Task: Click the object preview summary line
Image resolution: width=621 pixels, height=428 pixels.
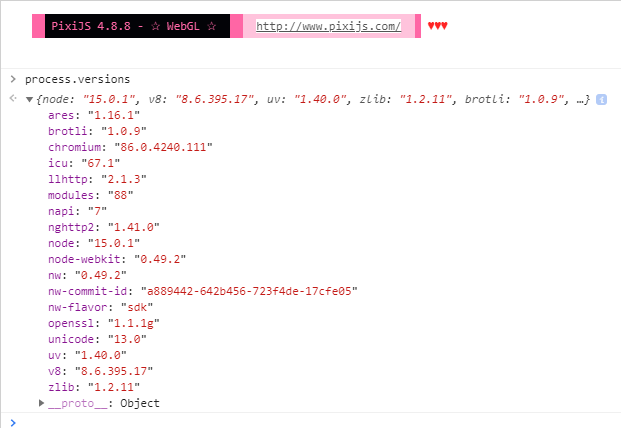Action: tap(313, 99)
